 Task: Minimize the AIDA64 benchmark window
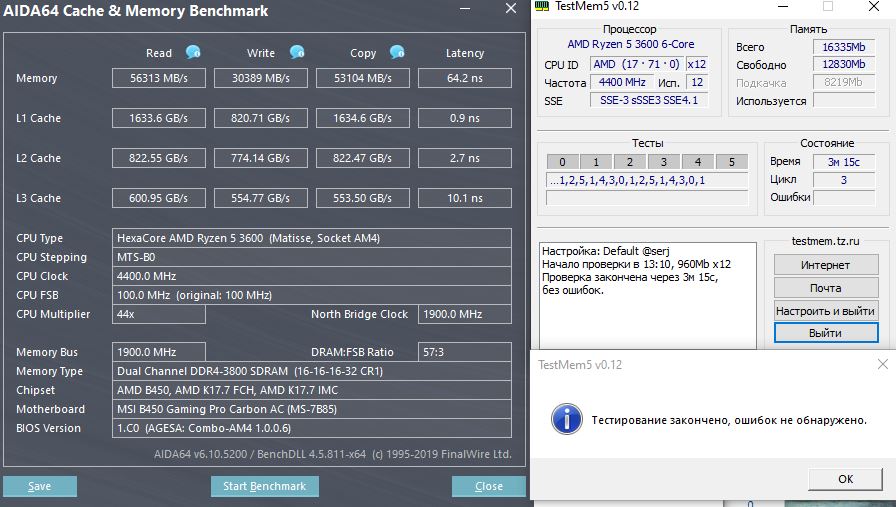[465, 9]
